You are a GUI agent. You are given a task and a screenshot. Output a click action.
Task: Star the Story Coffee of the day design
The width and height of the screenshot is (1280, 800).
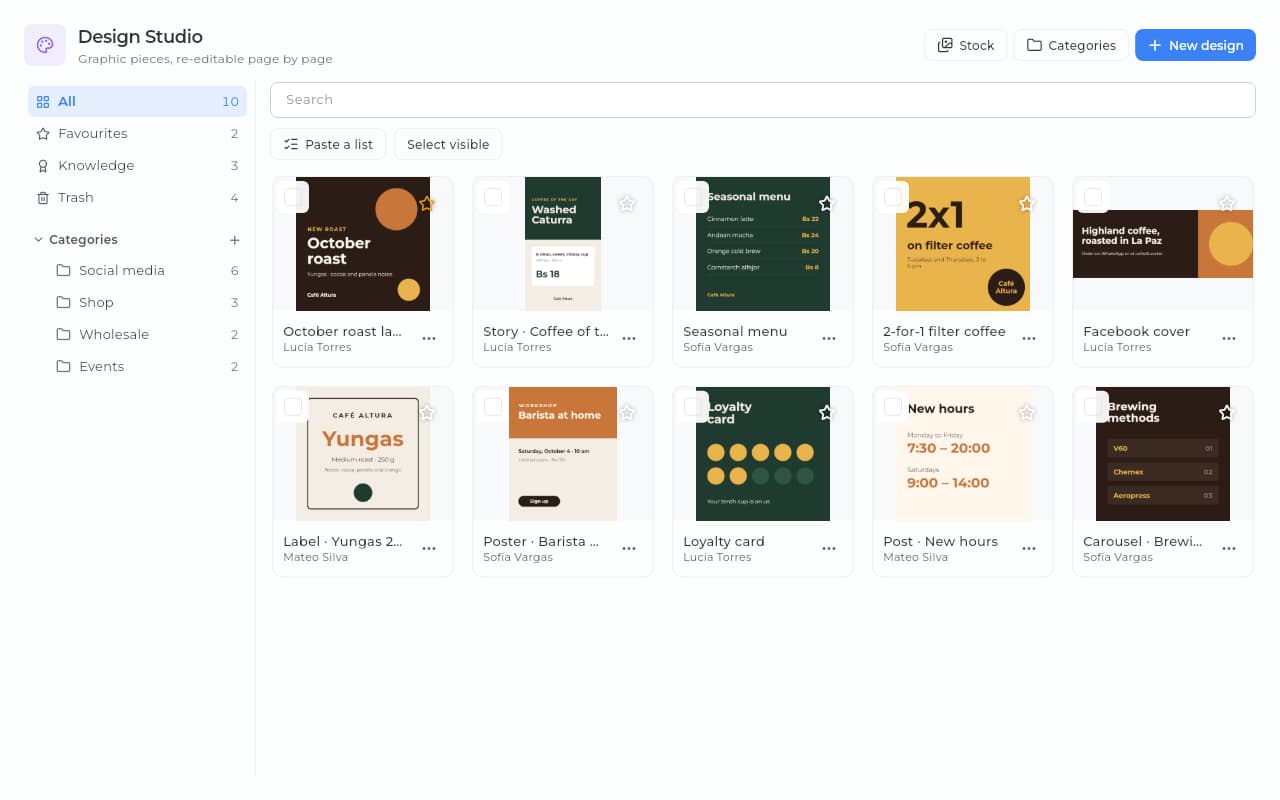coord(627,203)
